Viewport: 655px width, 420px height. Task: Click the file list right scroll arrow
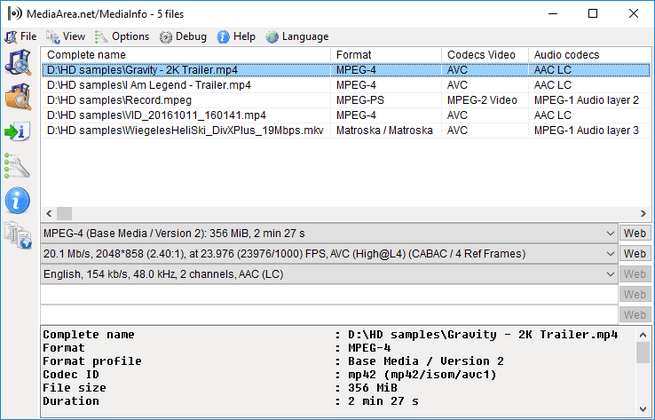(x=643, y=214)
